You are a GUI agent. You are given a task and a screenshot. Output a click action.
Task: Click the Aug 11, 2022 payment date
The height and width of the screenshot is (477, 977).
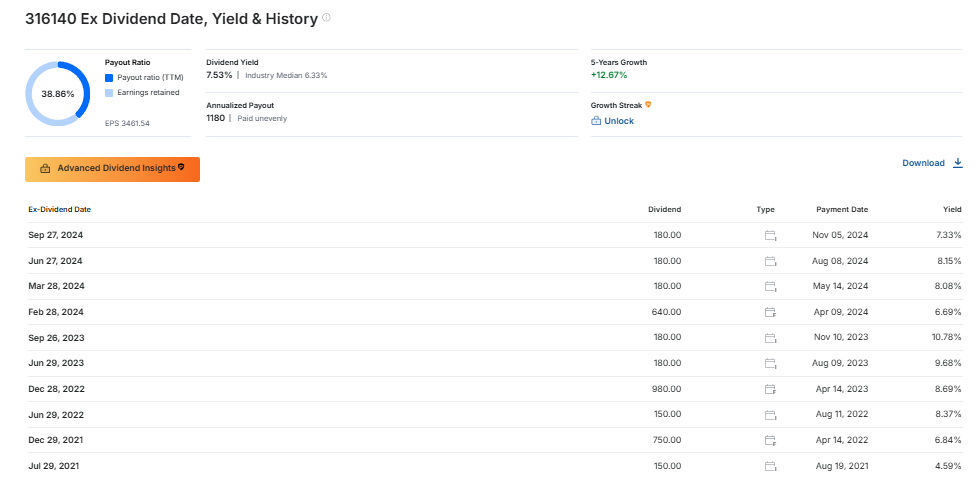841,415
